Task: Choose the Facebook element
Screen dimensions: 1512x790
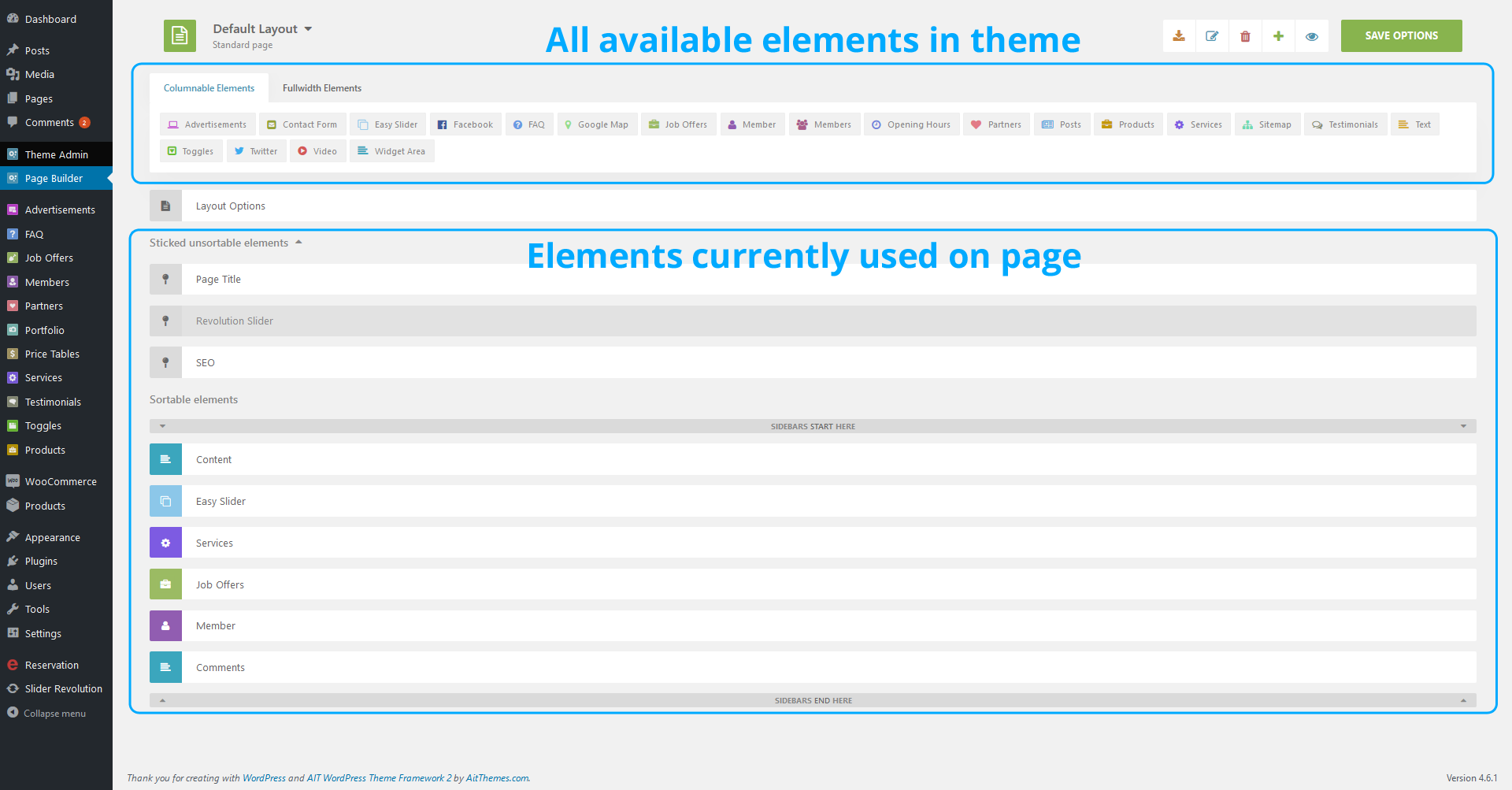Action: [465, 124]
